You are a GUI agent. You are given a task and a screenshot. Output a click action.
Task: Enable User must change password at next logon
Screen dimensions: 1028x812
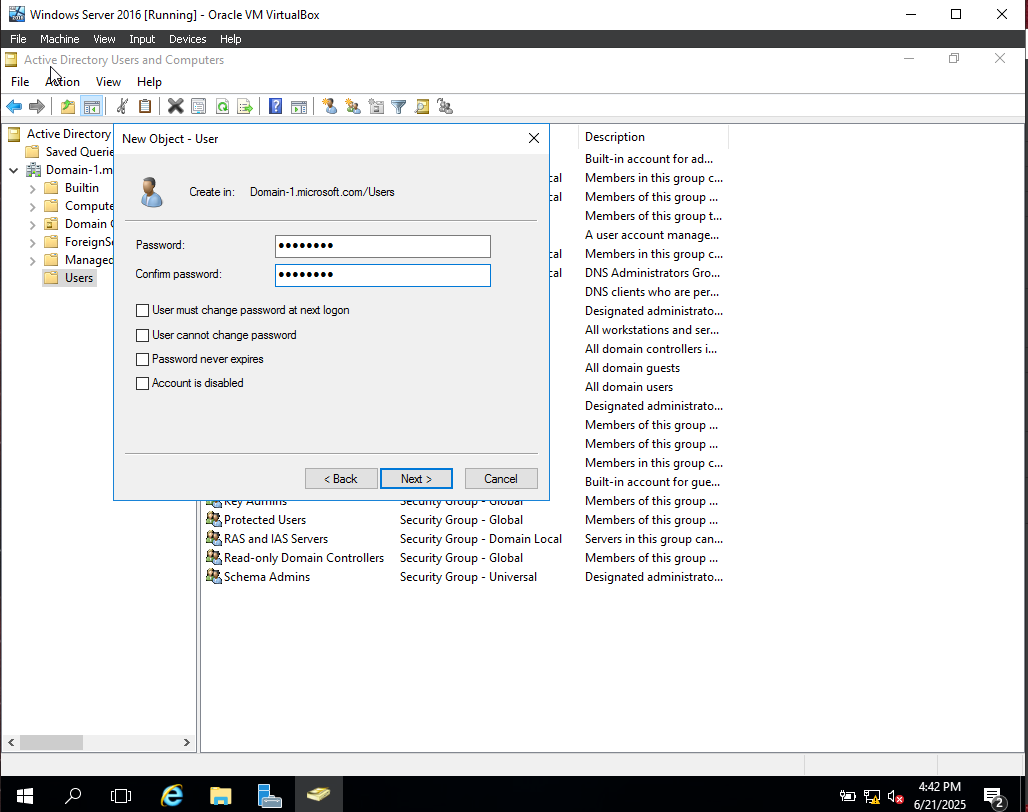(142, 310)
